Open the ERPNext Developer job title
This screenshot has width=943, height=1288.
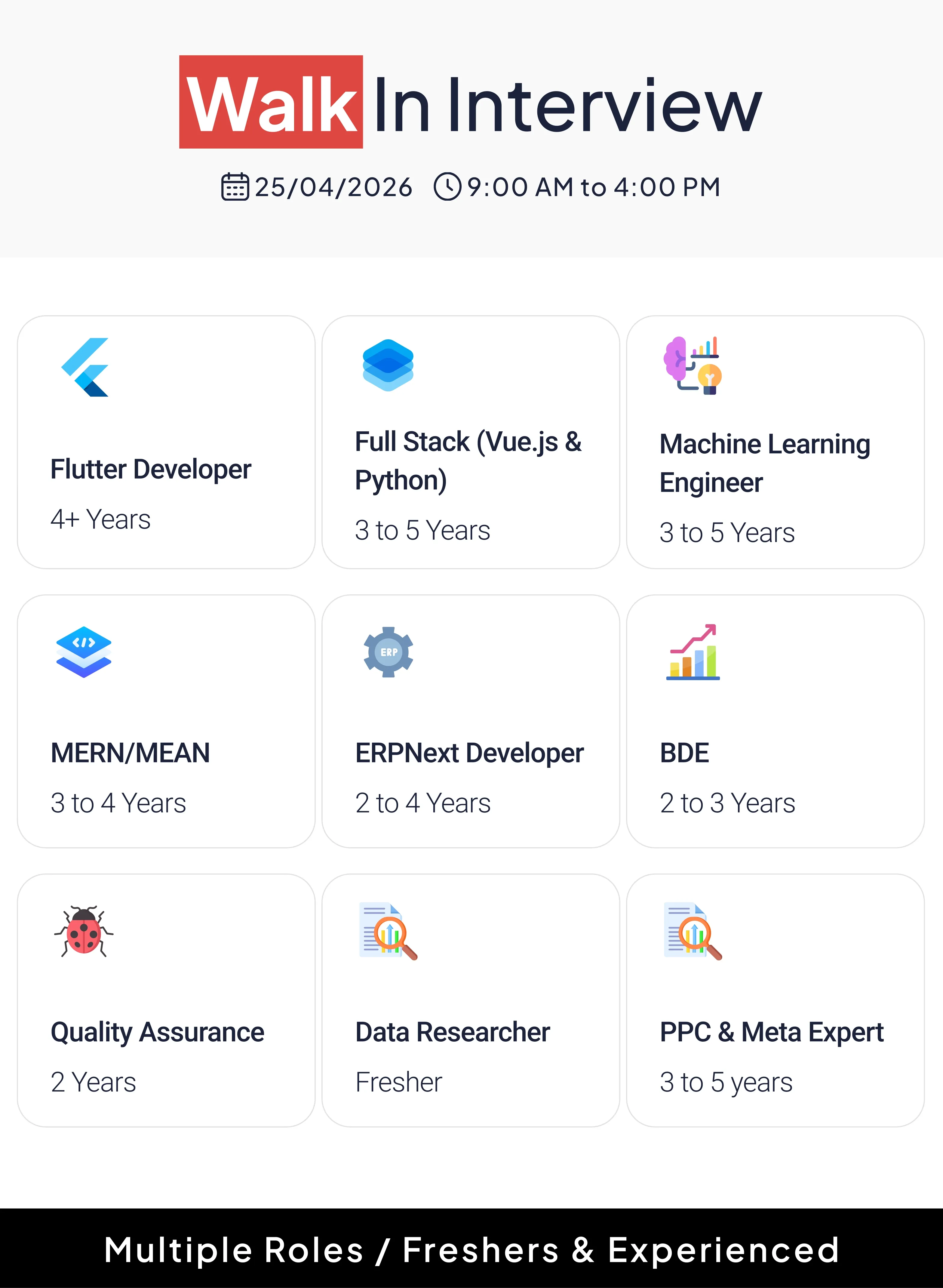point(469,753)
